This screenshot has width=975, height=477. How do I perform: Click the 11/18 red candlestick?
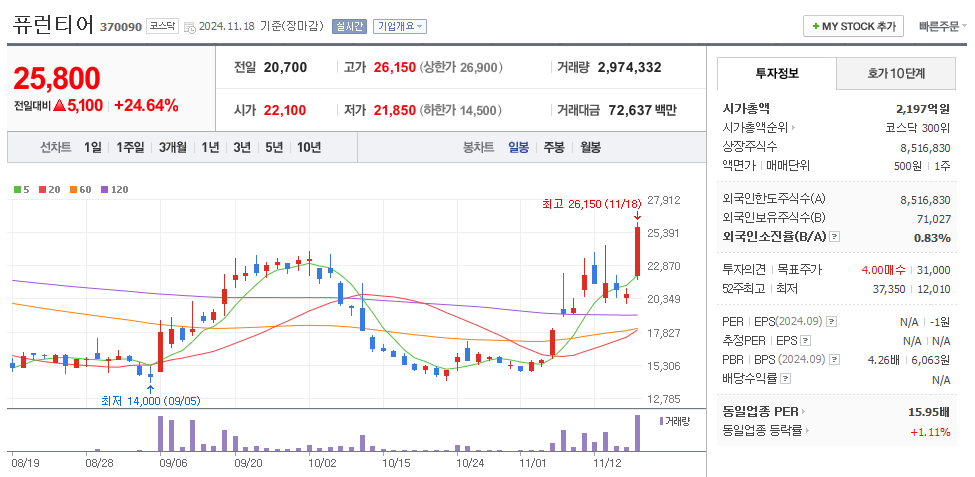pyautogui.click(x=637, y=252)
